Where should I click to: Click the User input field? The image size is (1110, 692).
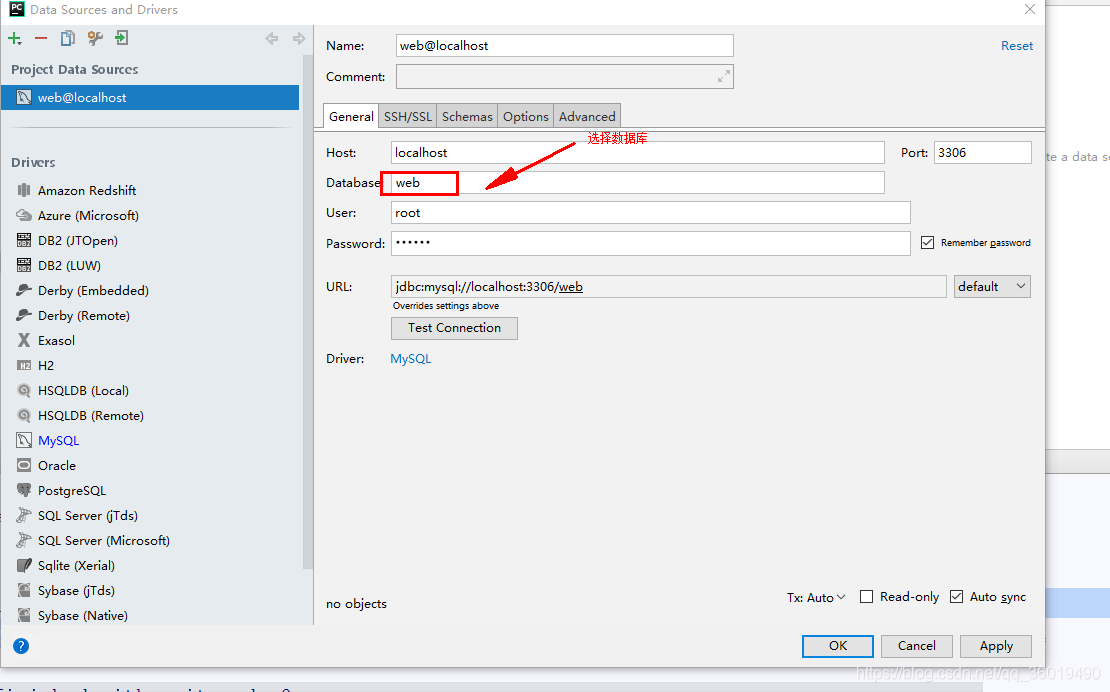(651, 213)
